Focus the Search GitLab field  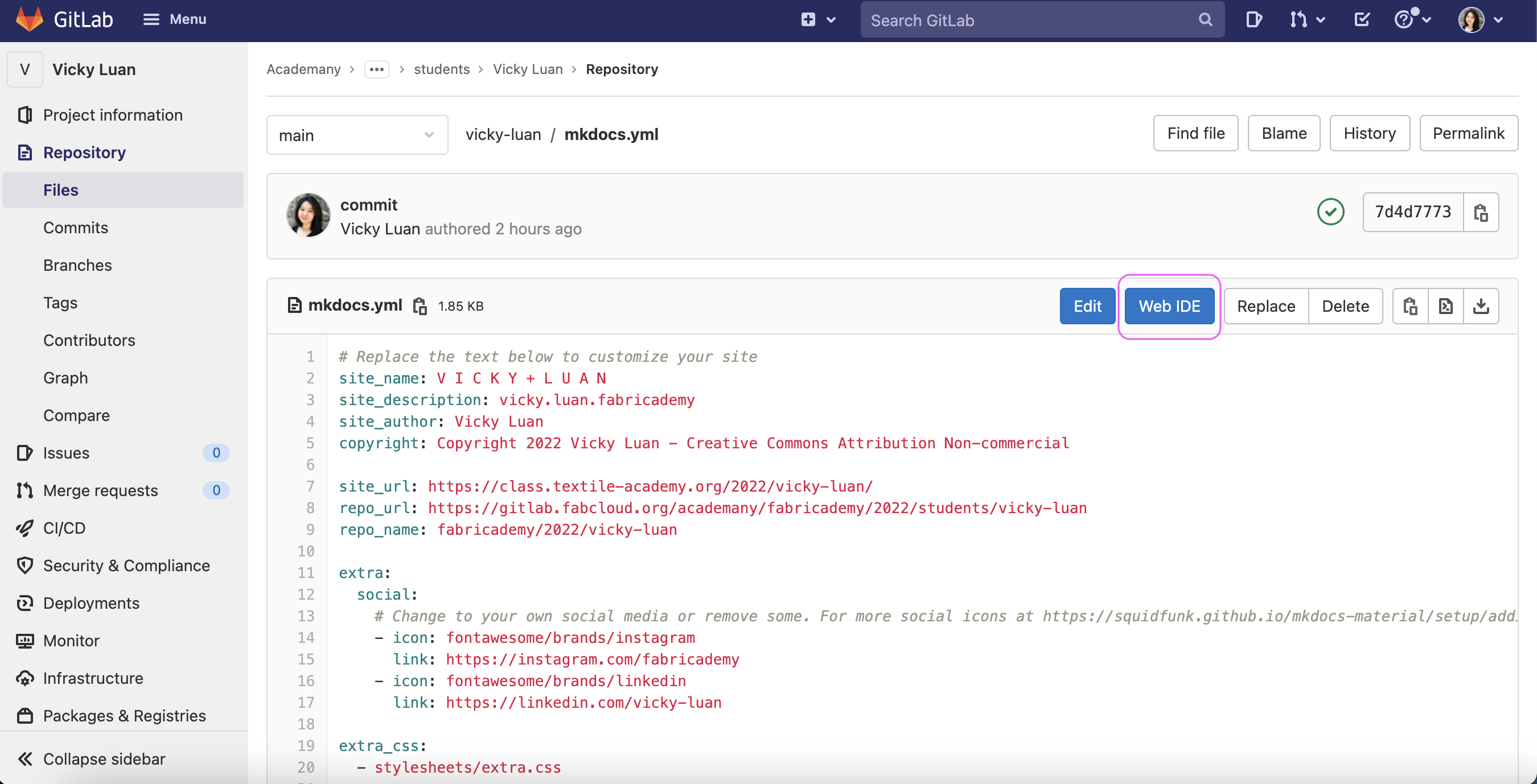(1042, 20)
